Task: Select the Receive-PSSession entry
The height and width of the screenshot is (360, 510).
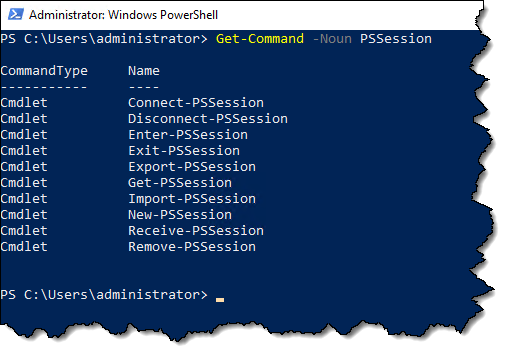Action: [x=196, y=231]
